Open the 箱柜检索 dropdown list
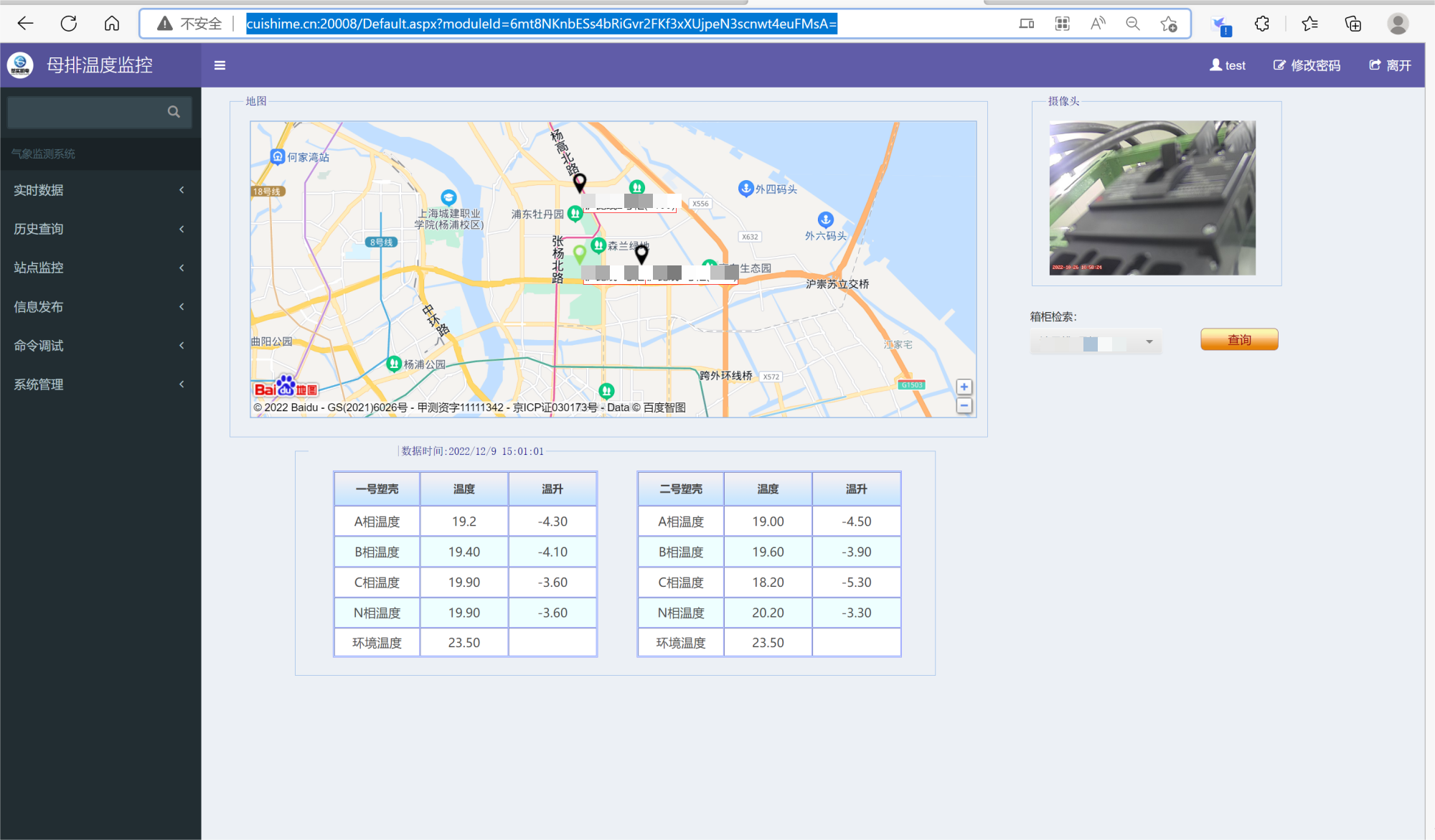The height and width of the screenshot is (840, 1435). tap(1096, 342)
